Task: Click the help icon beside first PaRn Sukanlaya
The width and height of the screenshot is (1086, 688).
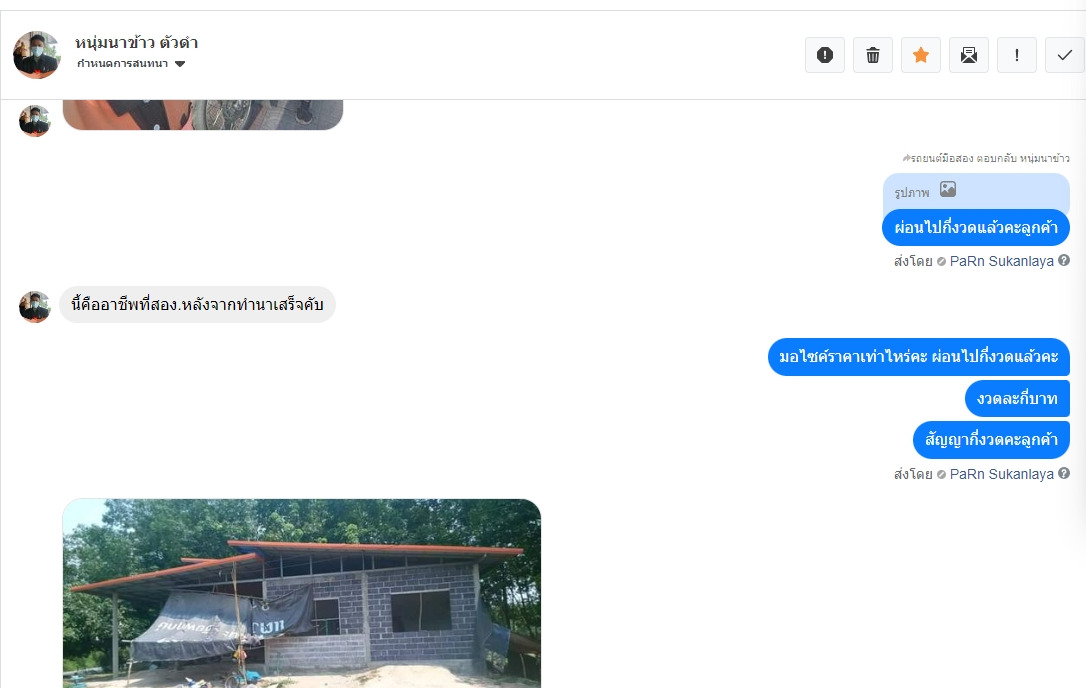Action: (x=1064, y=261)
